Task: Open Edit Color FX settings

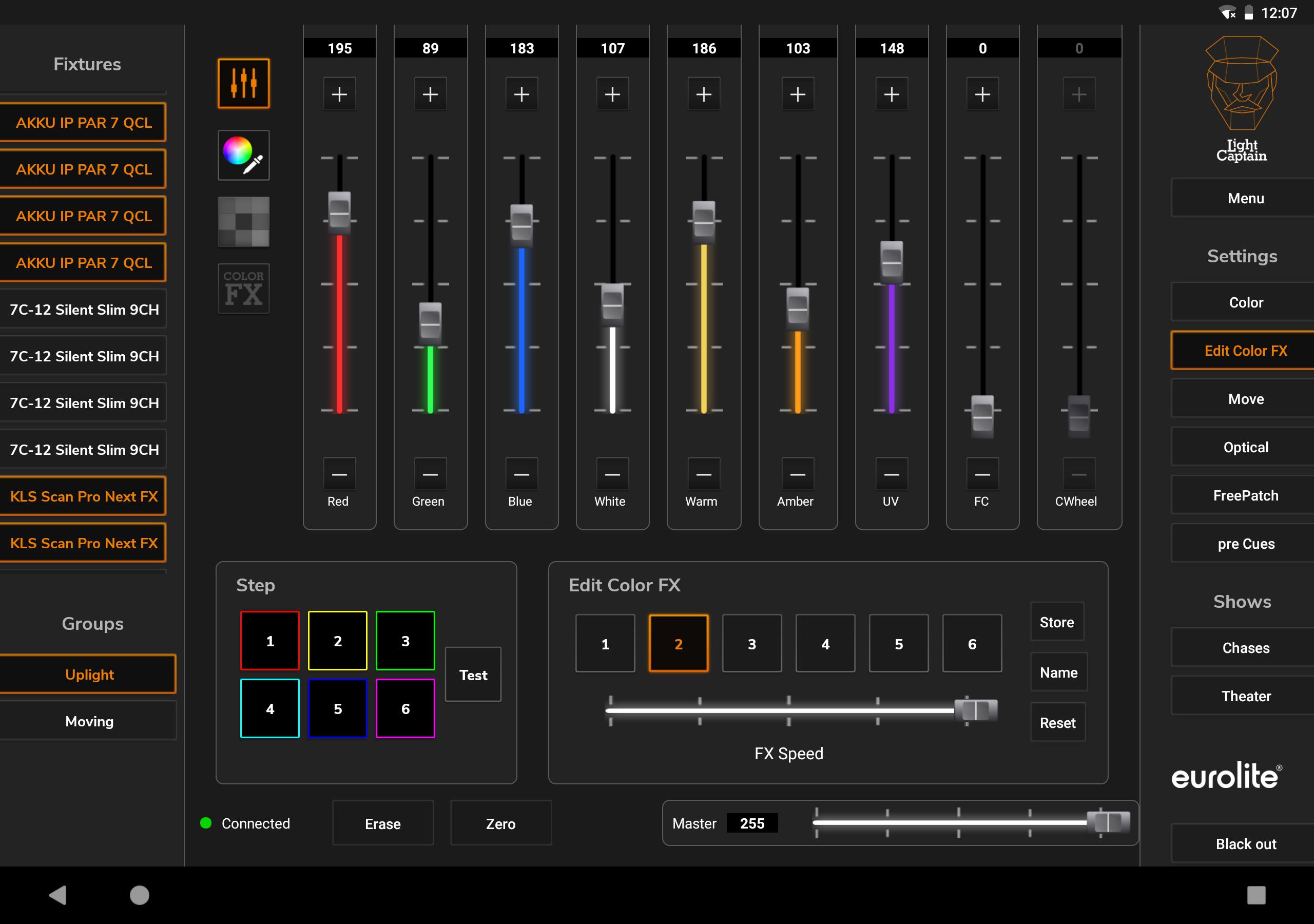Action: coord(1243,351)
